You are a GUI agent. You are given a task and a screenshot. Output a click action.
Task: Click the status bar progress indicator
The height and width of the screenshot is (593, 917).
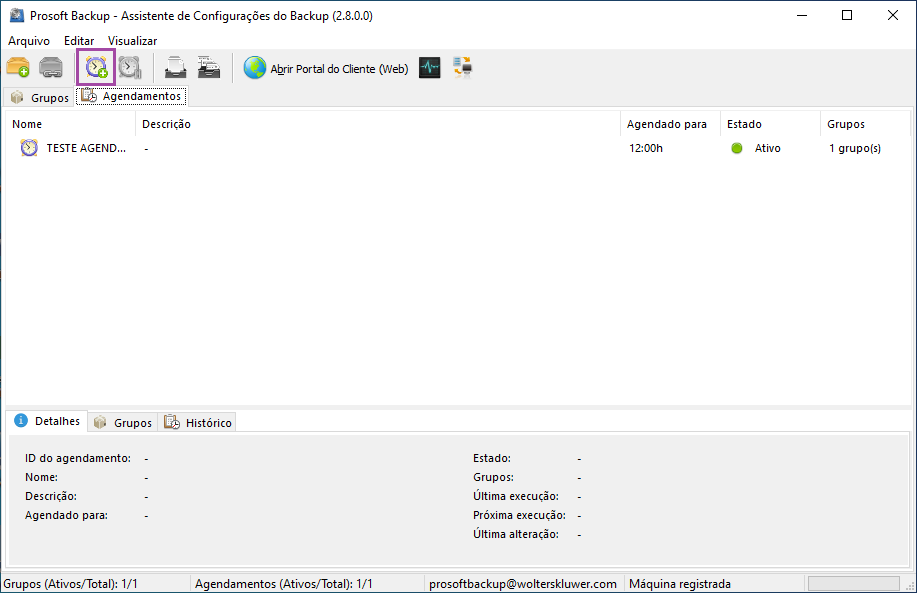854,583
